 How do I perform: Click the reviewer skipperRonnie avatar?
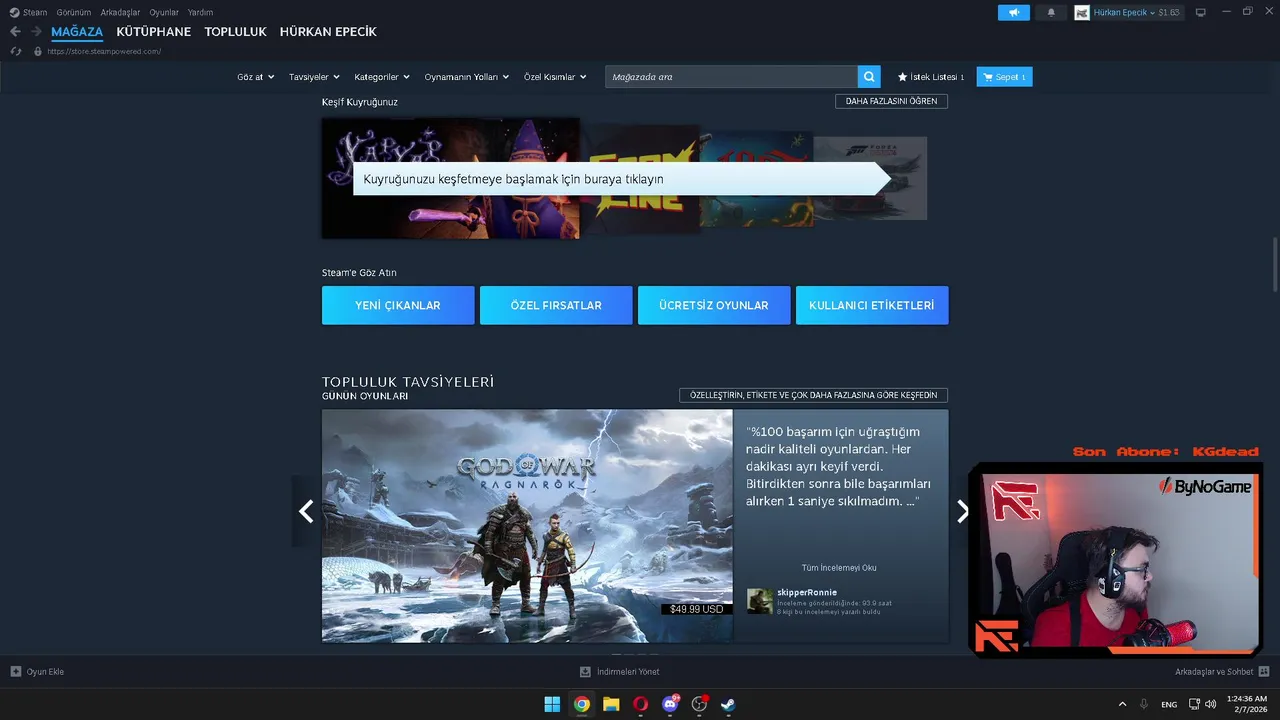760,601
